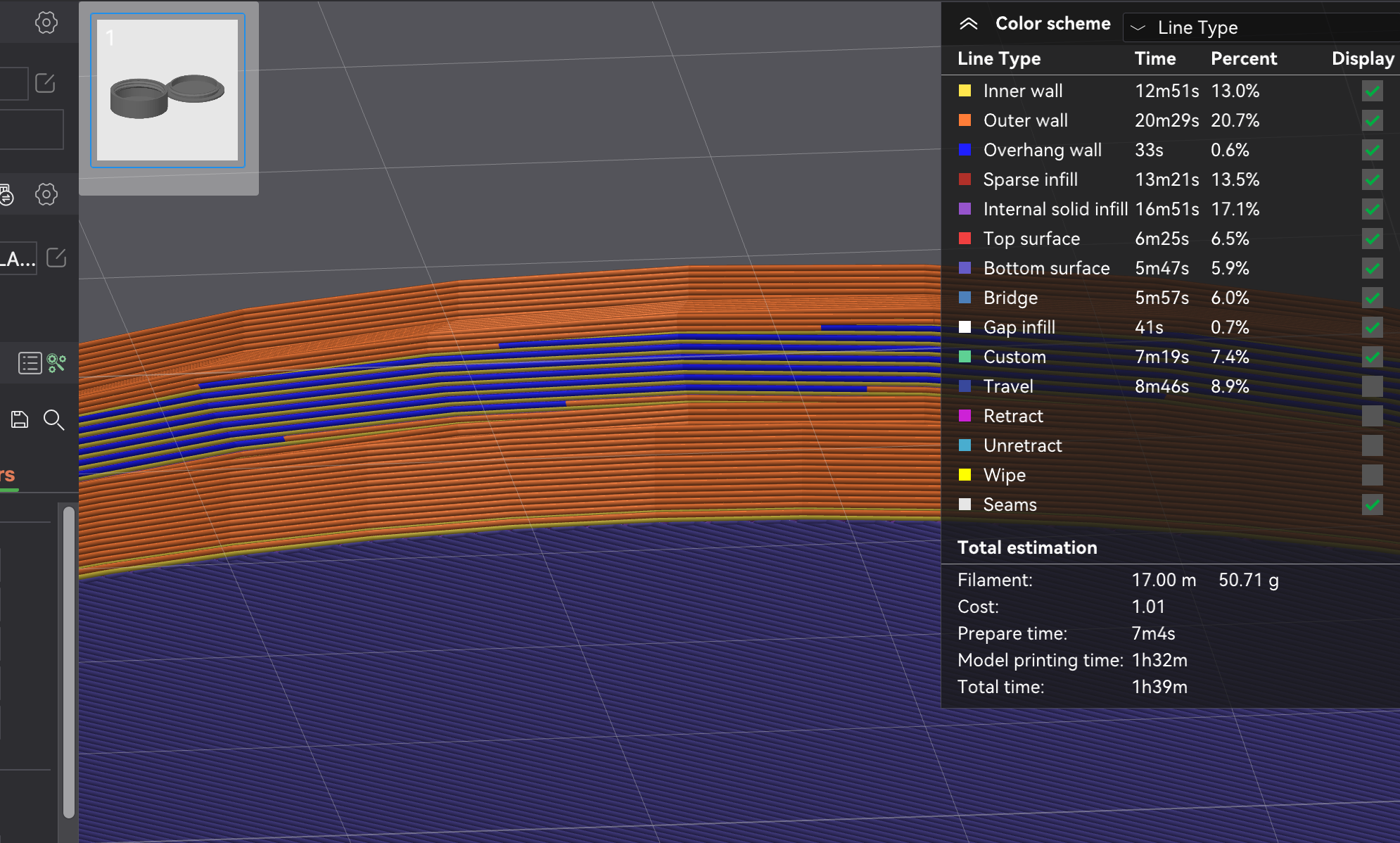Click the Bridge line type label
Screen dimensions: 1400x843
coord(1010,298)
